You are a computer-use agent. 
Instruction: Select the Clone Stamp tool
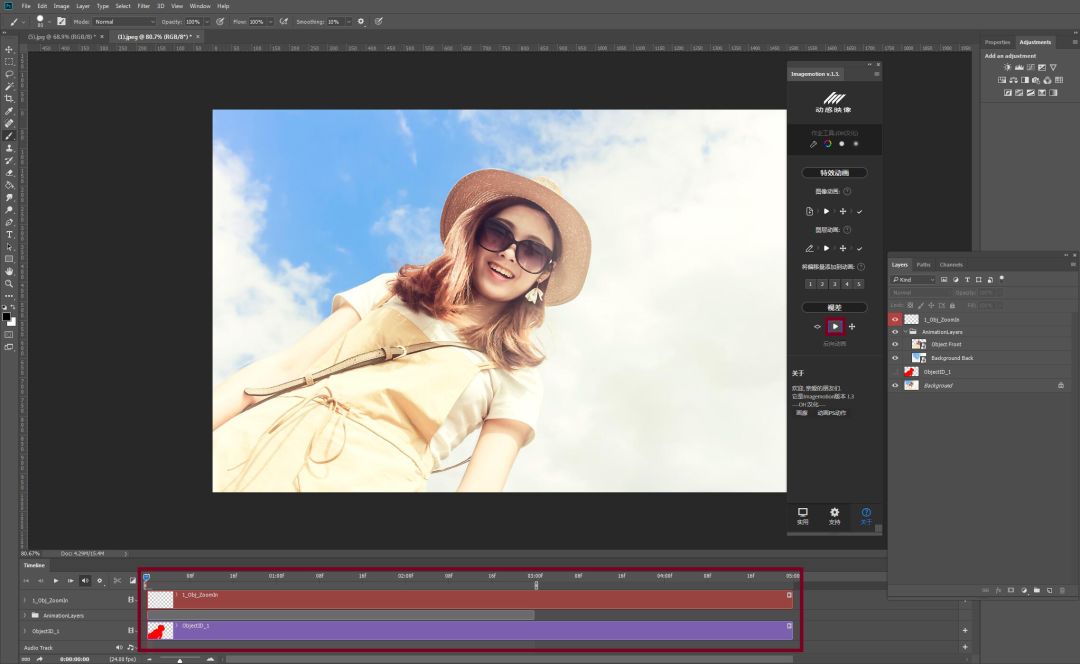tap(9, 148)
